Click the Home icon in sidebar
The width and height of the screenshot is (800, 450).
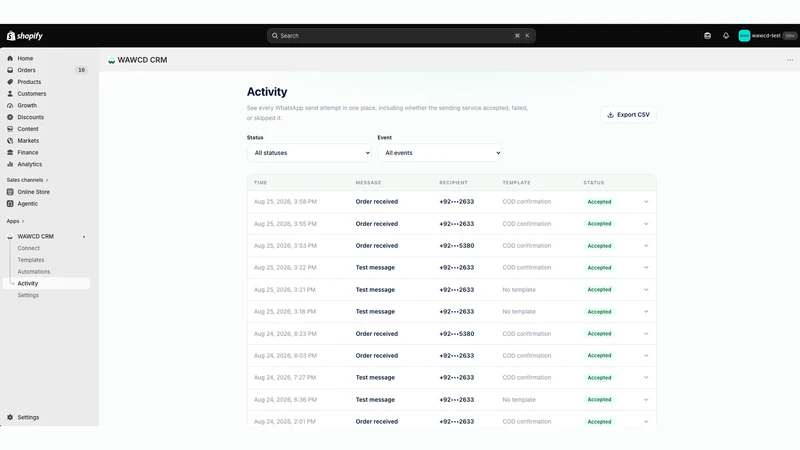tap(10, 58)
